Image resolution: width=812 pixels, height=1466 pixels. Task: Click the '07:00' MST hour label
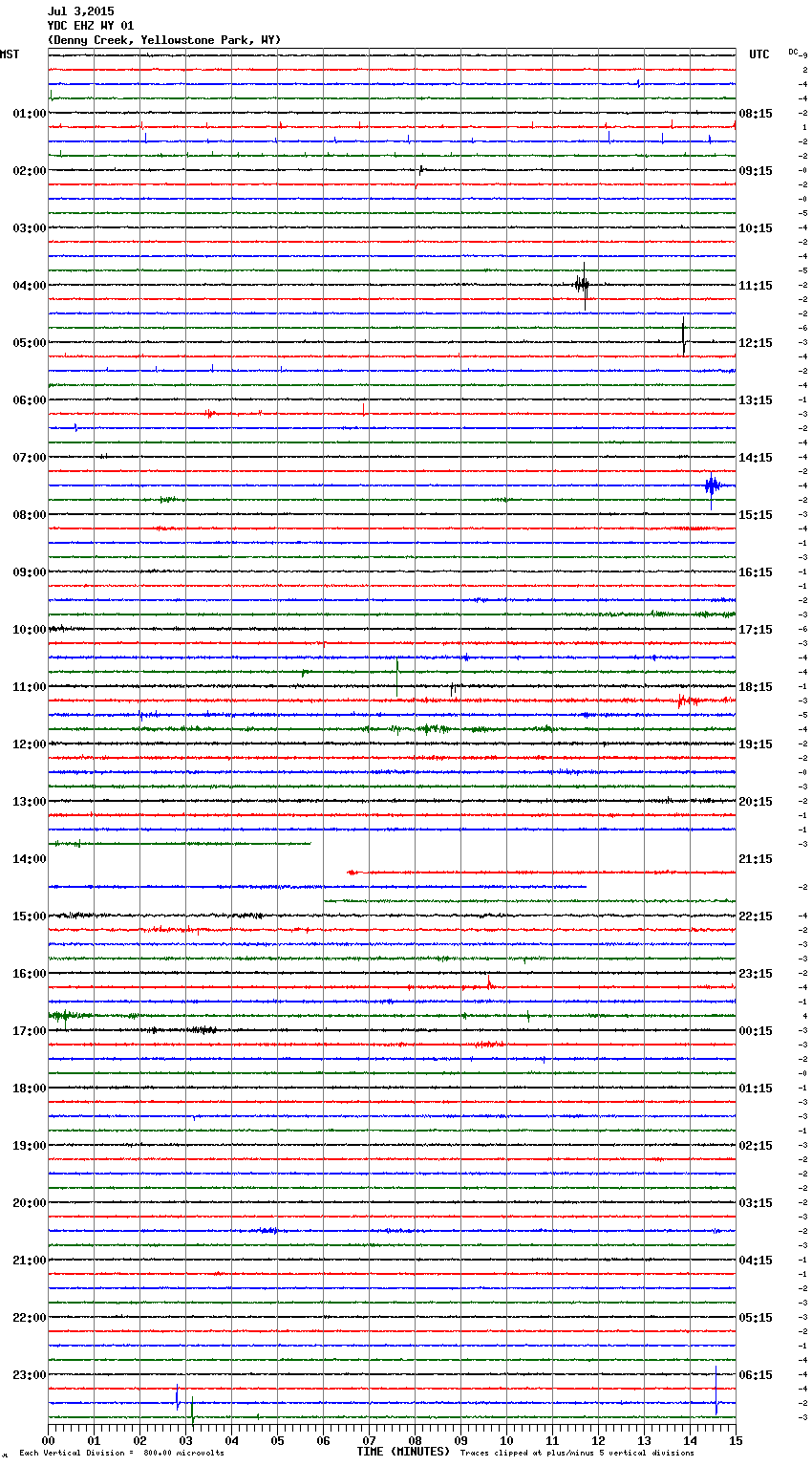30,458
